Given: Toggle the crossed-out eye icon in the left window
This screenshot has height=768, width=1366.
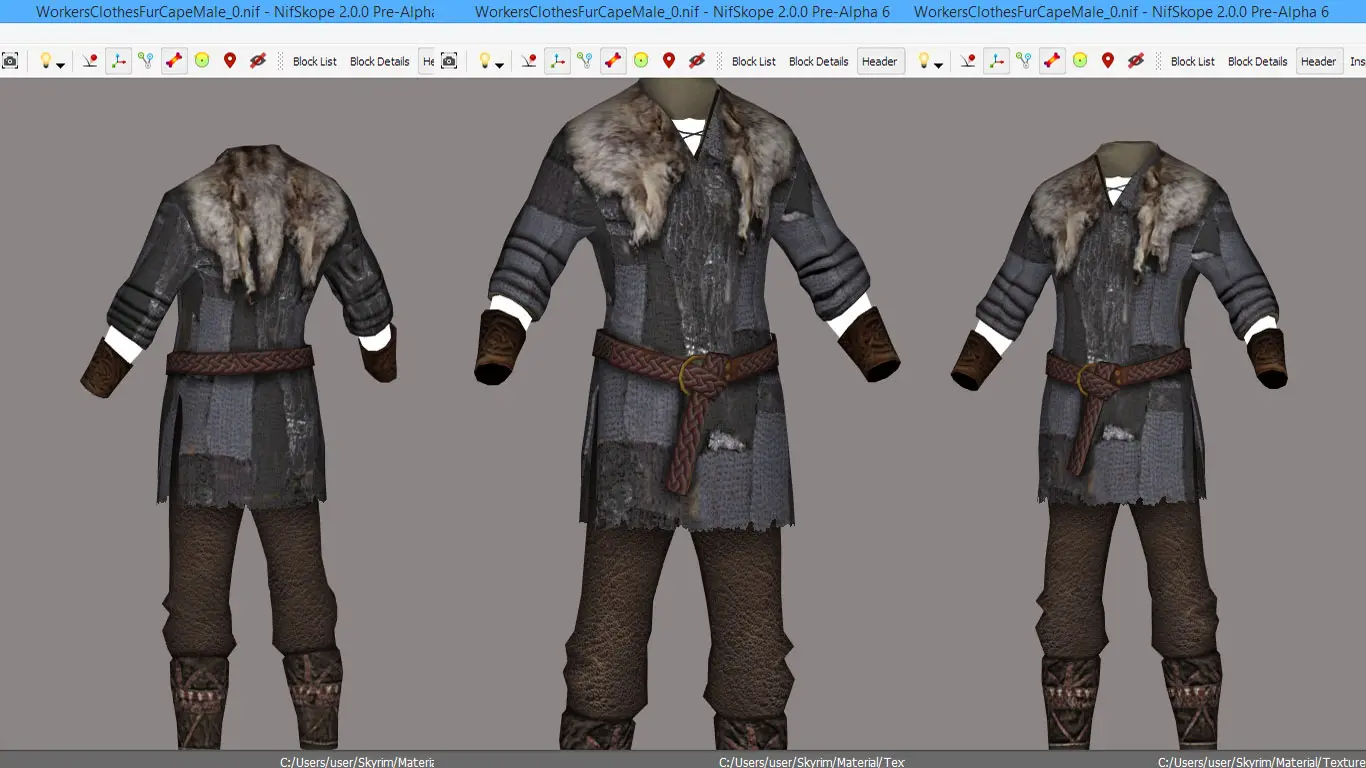Looking at the screenshot, I should pos(258,61).
